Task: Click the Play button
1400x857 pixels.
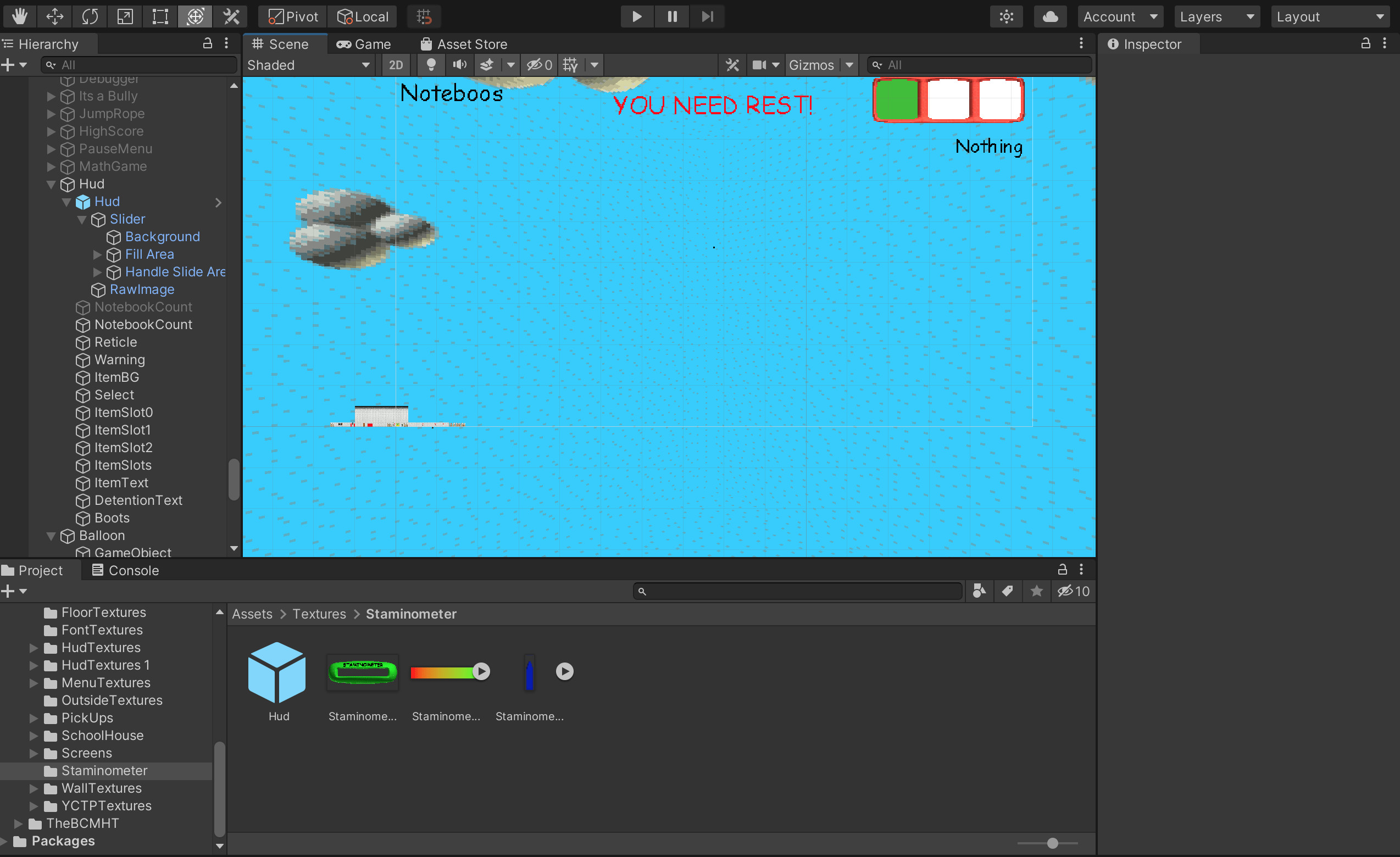Action: coord(636,16)
